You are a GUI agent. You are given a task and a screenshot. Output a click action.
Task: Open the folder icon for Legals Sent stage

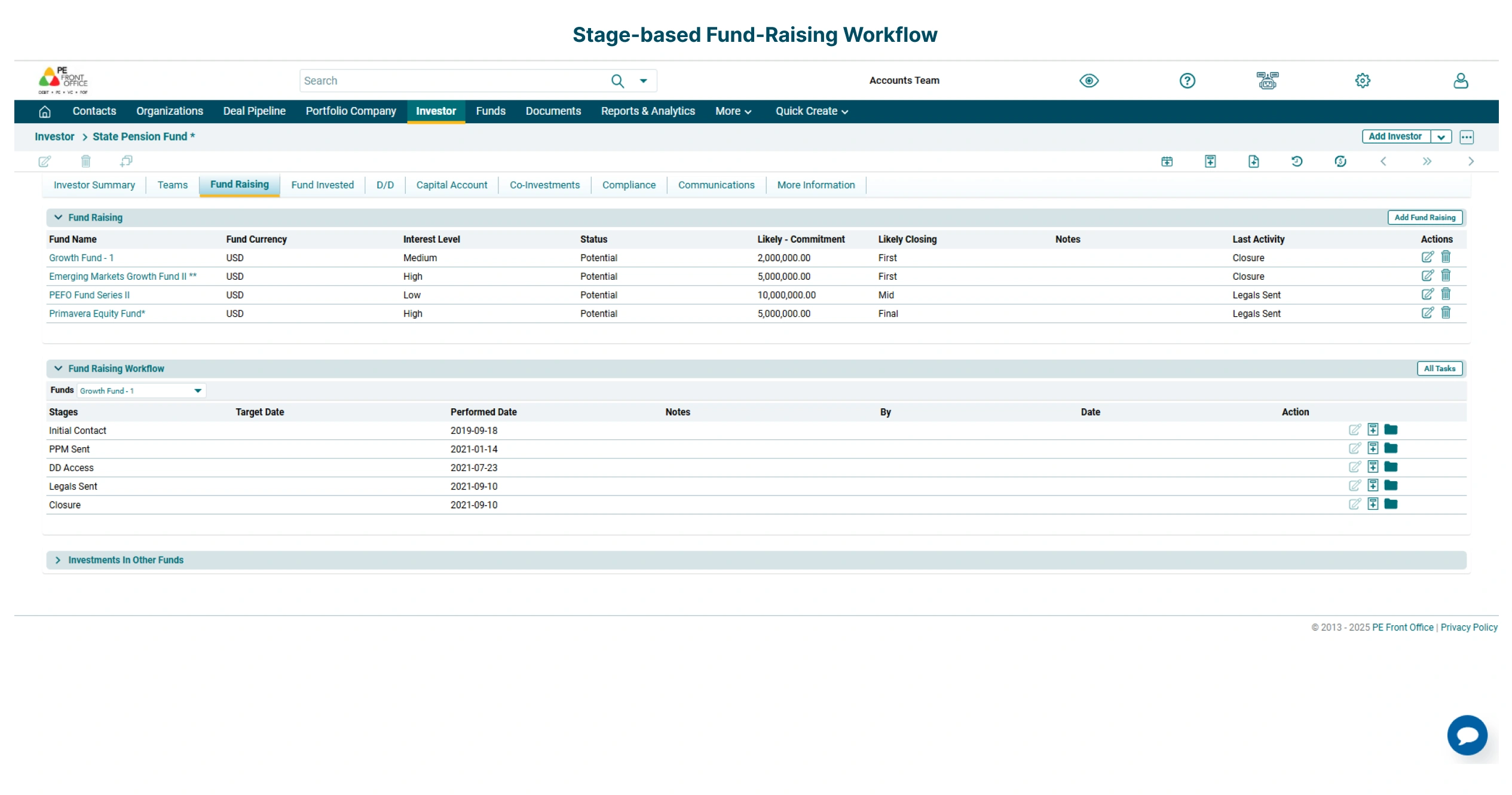(1391, 485)
